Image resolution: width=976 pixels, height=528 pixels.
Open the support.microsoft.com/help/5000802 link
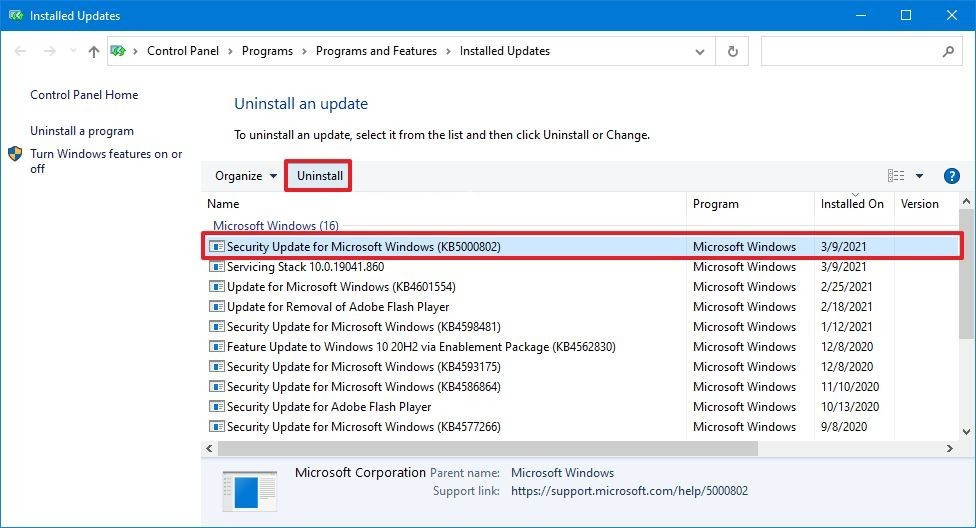point(629,491)
